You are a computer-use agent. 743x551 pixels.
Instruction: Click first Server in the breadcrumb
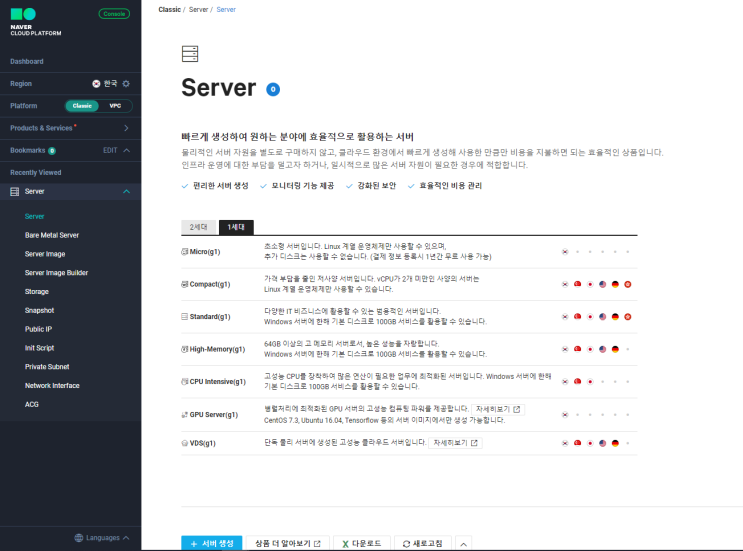198,9
